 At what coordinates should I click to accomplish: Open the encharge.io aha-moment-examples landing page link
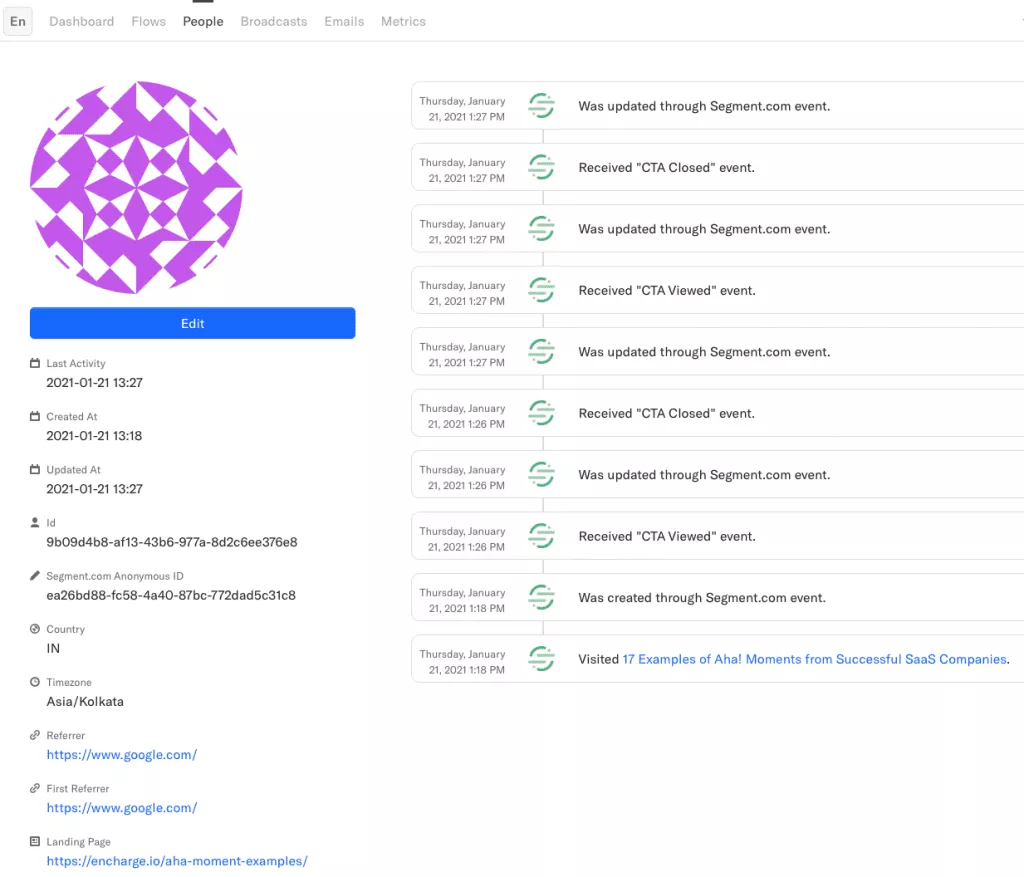click(177, 861)
